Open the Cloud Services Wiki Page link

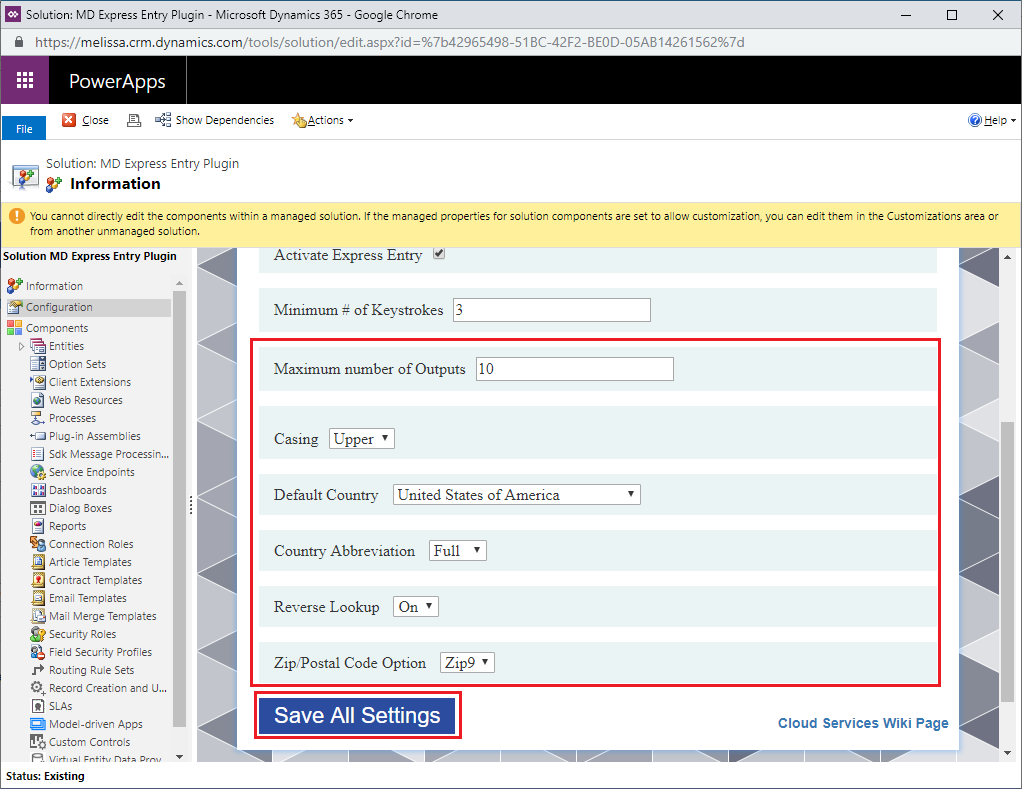click(863, 723)
